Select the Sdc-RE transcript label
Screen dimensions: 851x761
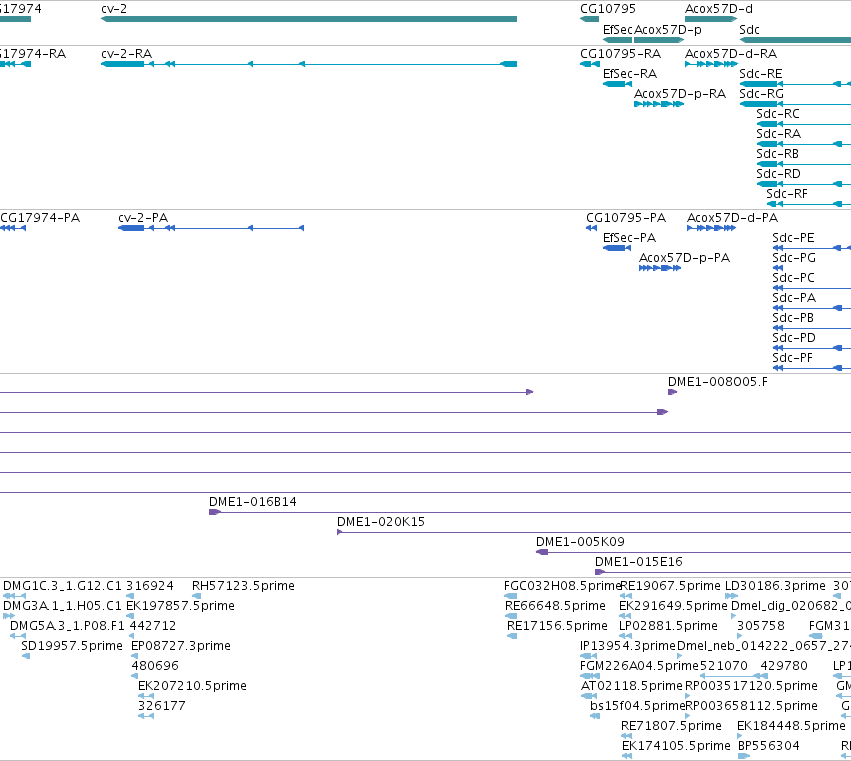click(x=760, y=74)
